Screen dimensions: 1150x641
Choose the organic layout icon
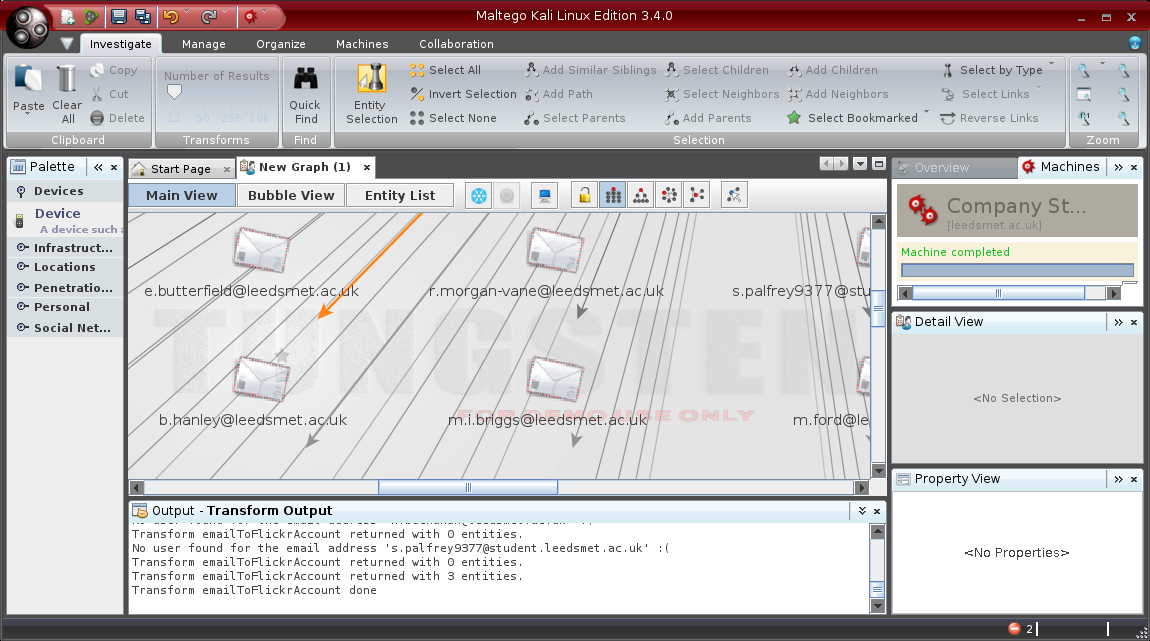[697, 196]
